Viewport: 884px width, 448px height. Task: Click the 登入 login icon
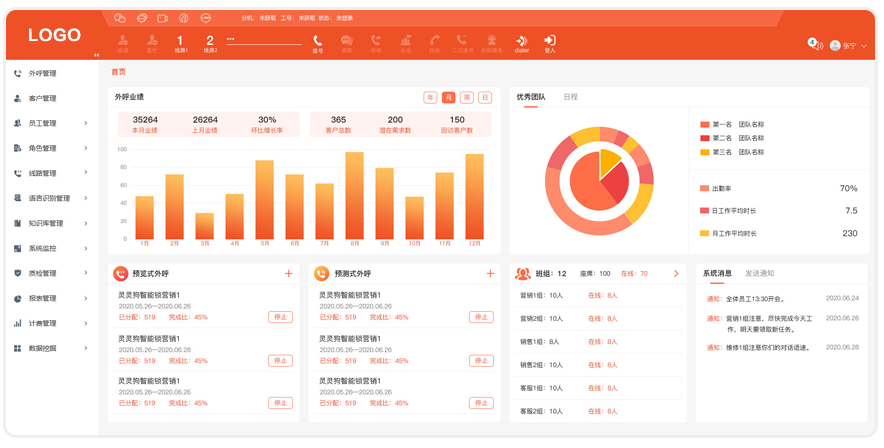click(x=550, y=41)
